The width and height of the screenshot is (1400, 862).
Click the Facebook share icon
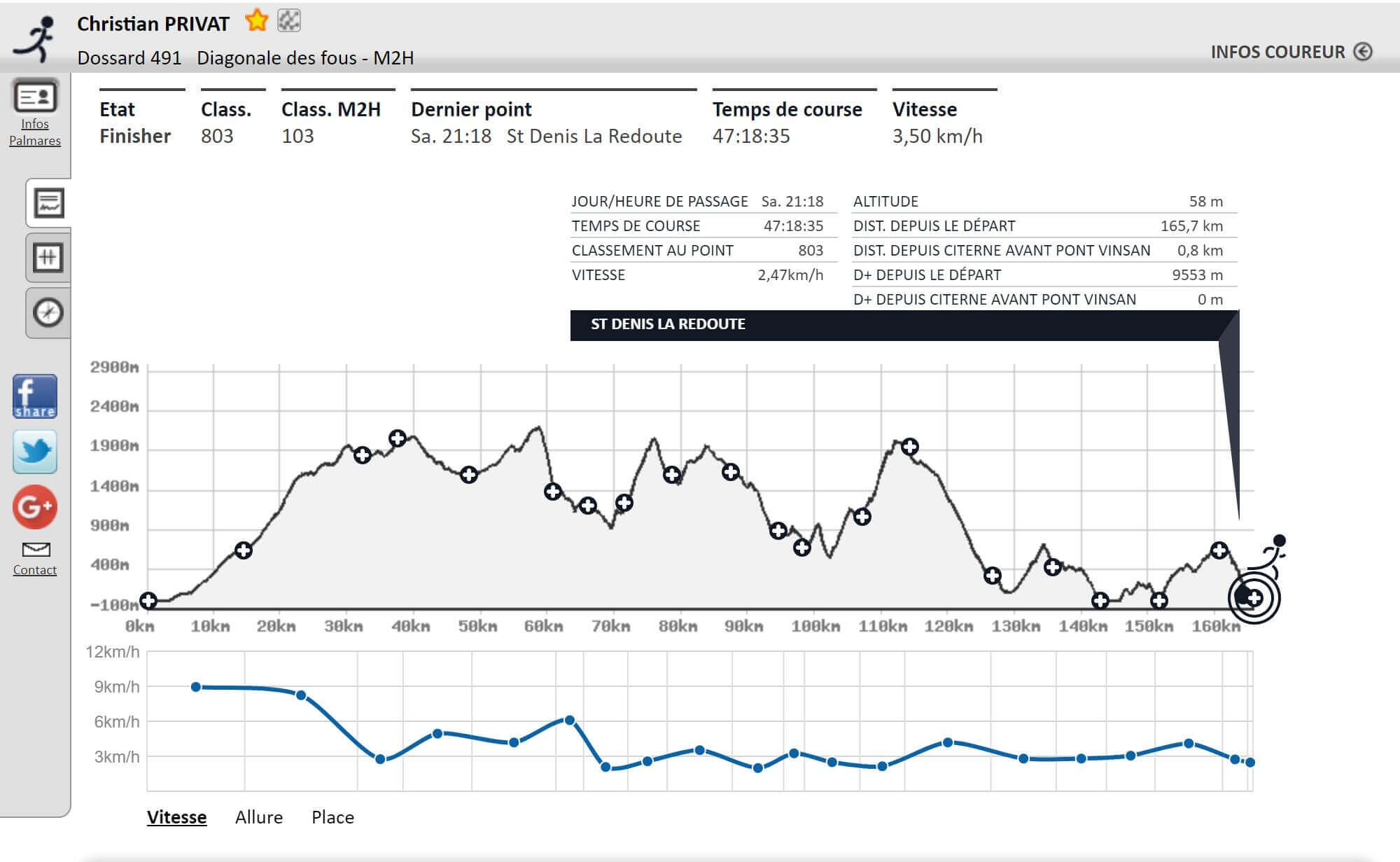35,396
